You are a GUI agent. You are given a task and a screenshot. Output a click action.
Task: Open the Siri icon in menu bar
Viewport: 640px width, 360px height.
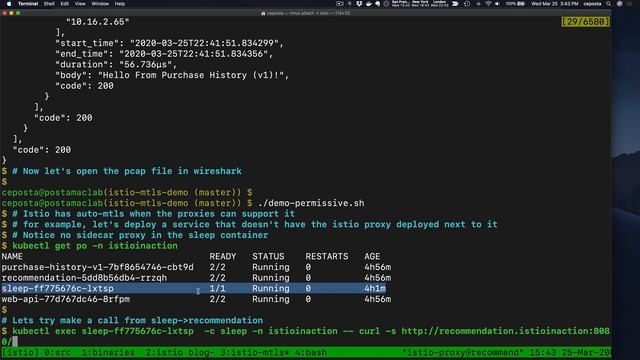(x=620, y=4)
